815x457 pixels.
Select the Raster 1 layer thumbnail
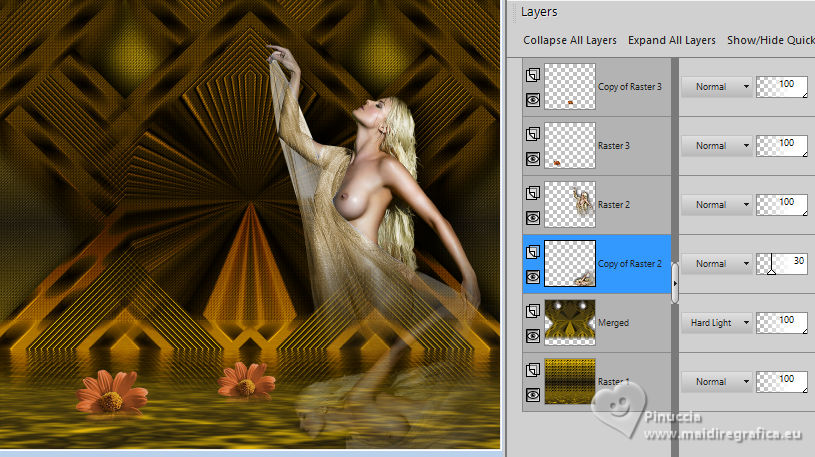pyautogui.click(x=570, y=382)
